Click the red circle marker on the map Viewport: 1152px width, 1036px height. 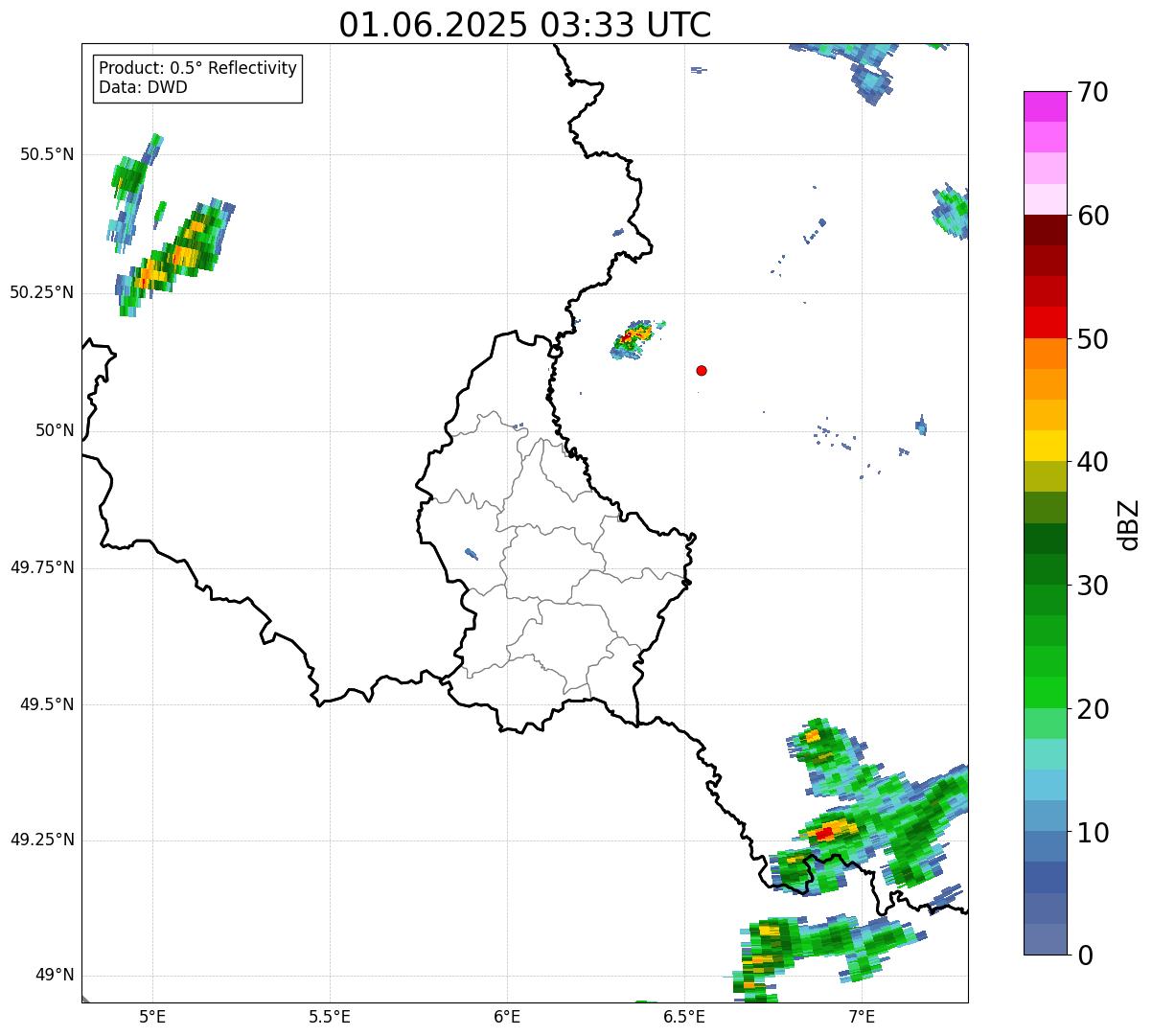pyautogui.click(x=702, y=370)
